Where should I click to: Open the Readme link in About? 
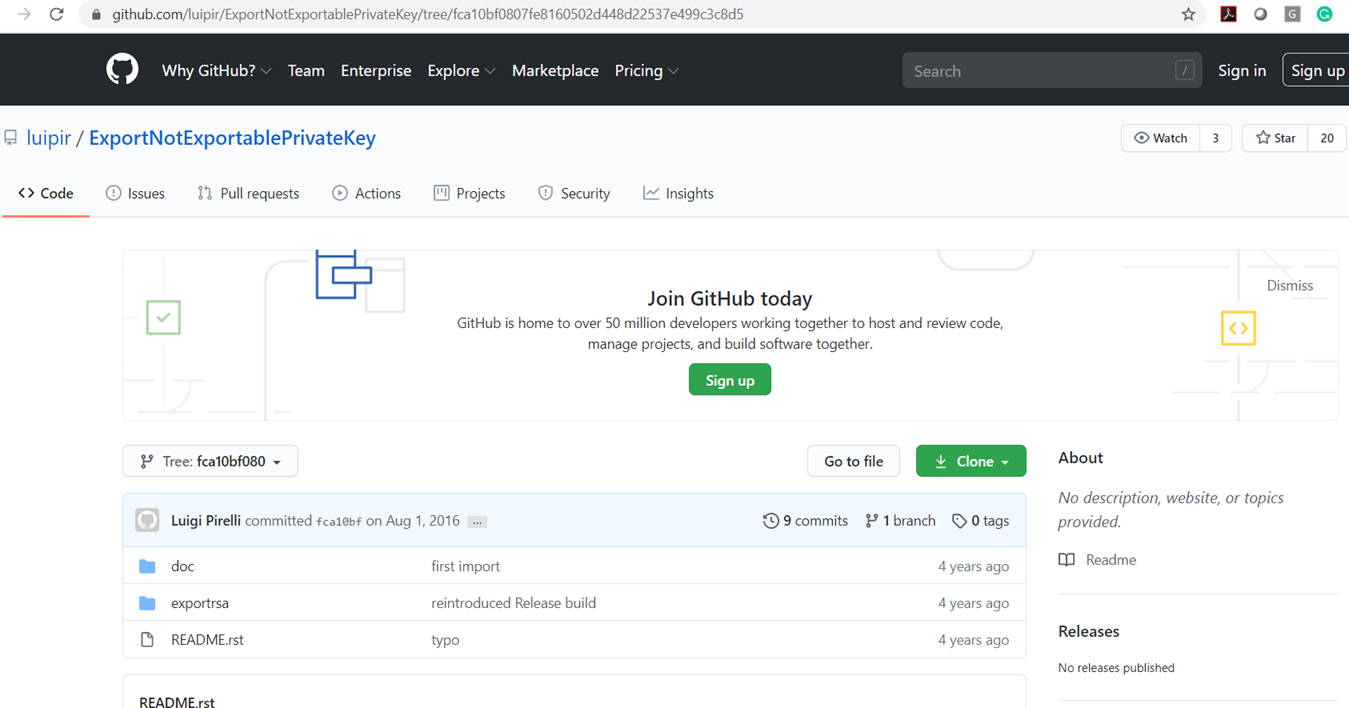(x=1111, y=560)
